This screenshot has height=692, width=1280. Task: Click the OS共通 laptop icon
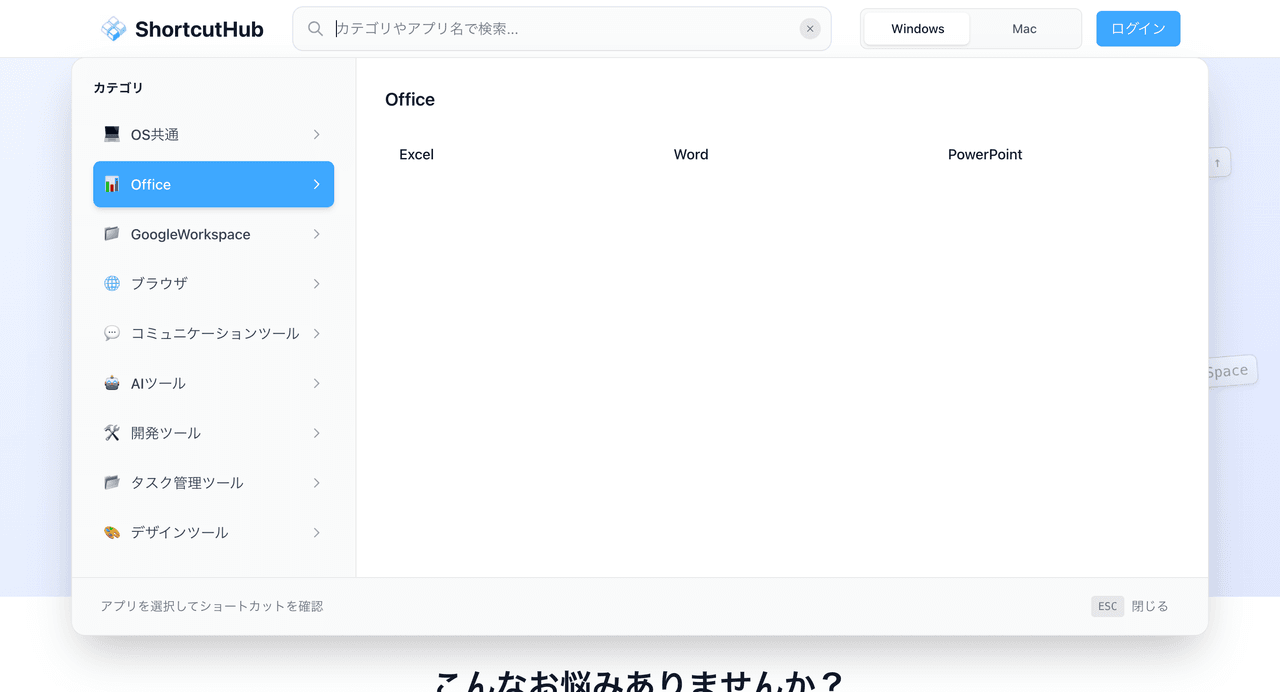click(112, 134)
